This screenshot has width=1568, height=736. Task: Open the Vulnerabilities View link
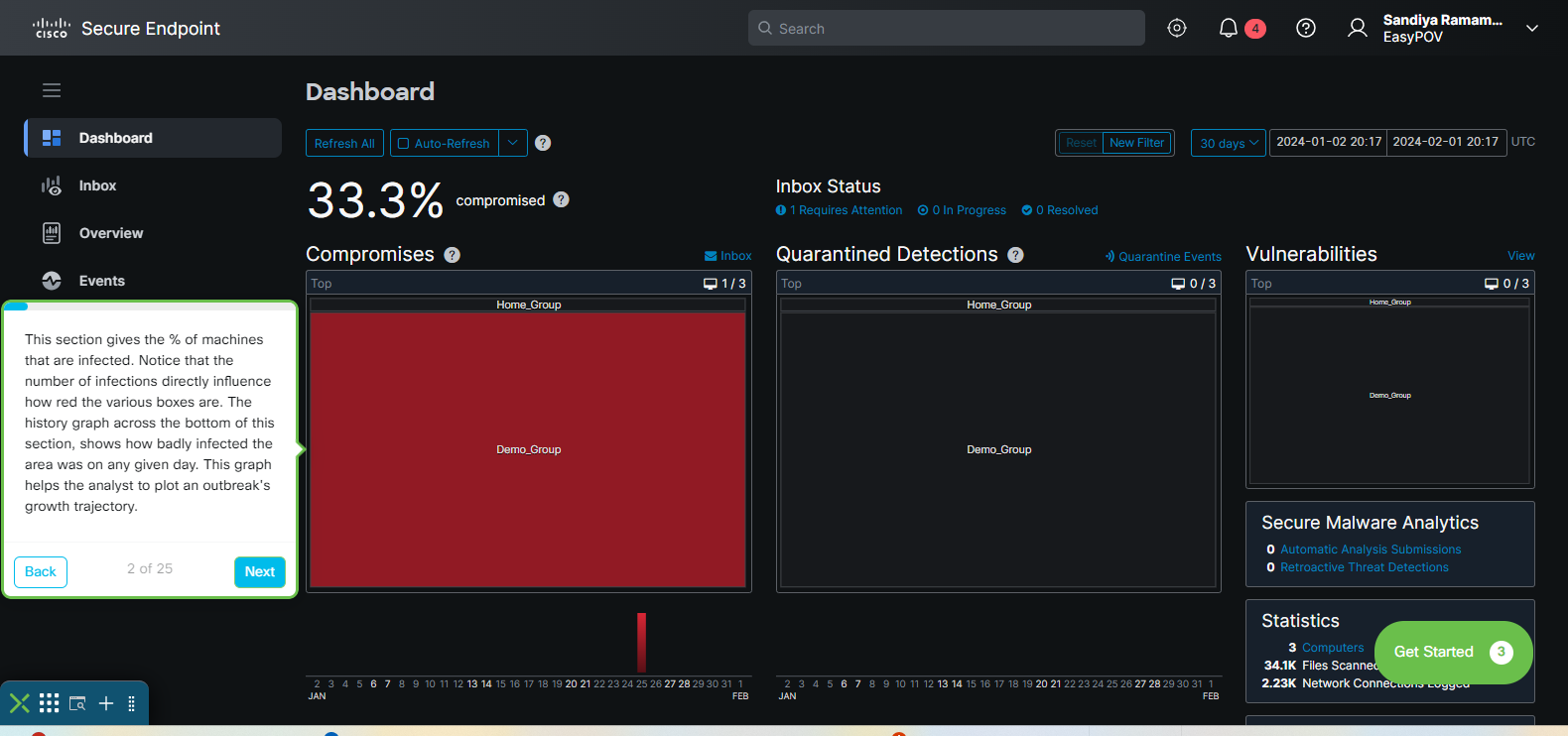1521,256
